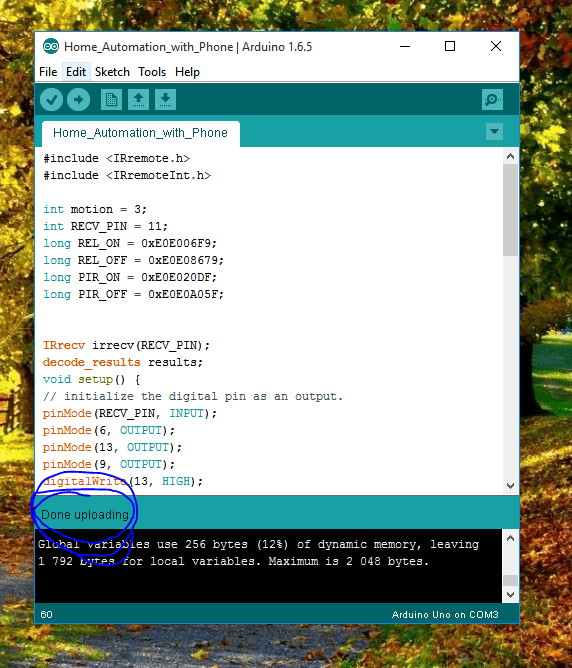Image resolution: width=572 pixels, height=668 pixels.
Task: Click the line 'void setup() {'
Action: (x=92, y=380)
